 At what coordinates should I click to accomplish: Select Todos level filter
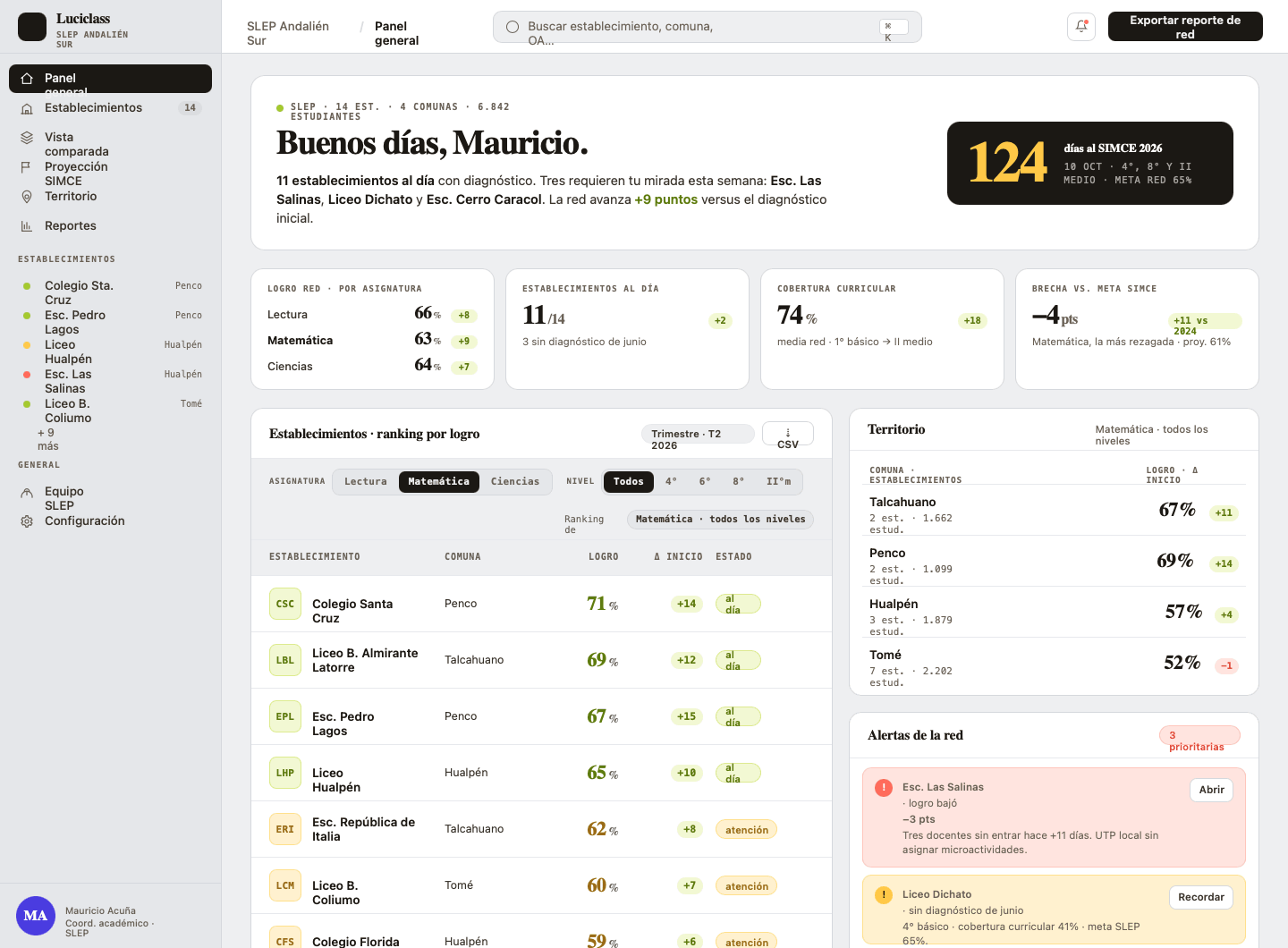click(x=629, y=481)
